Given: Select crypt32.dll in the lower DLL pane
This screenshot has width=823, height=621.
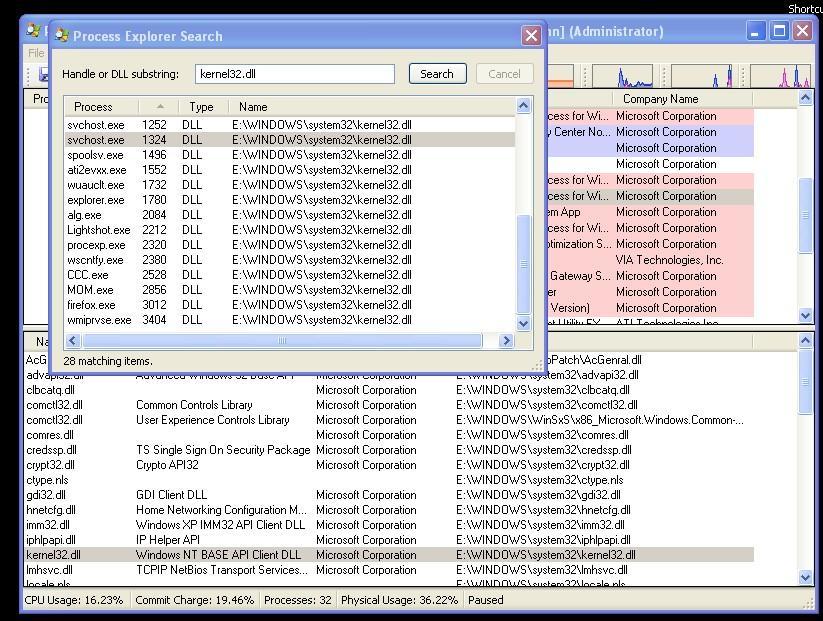Looking at the screenshot, I should [x=389, y=465].
